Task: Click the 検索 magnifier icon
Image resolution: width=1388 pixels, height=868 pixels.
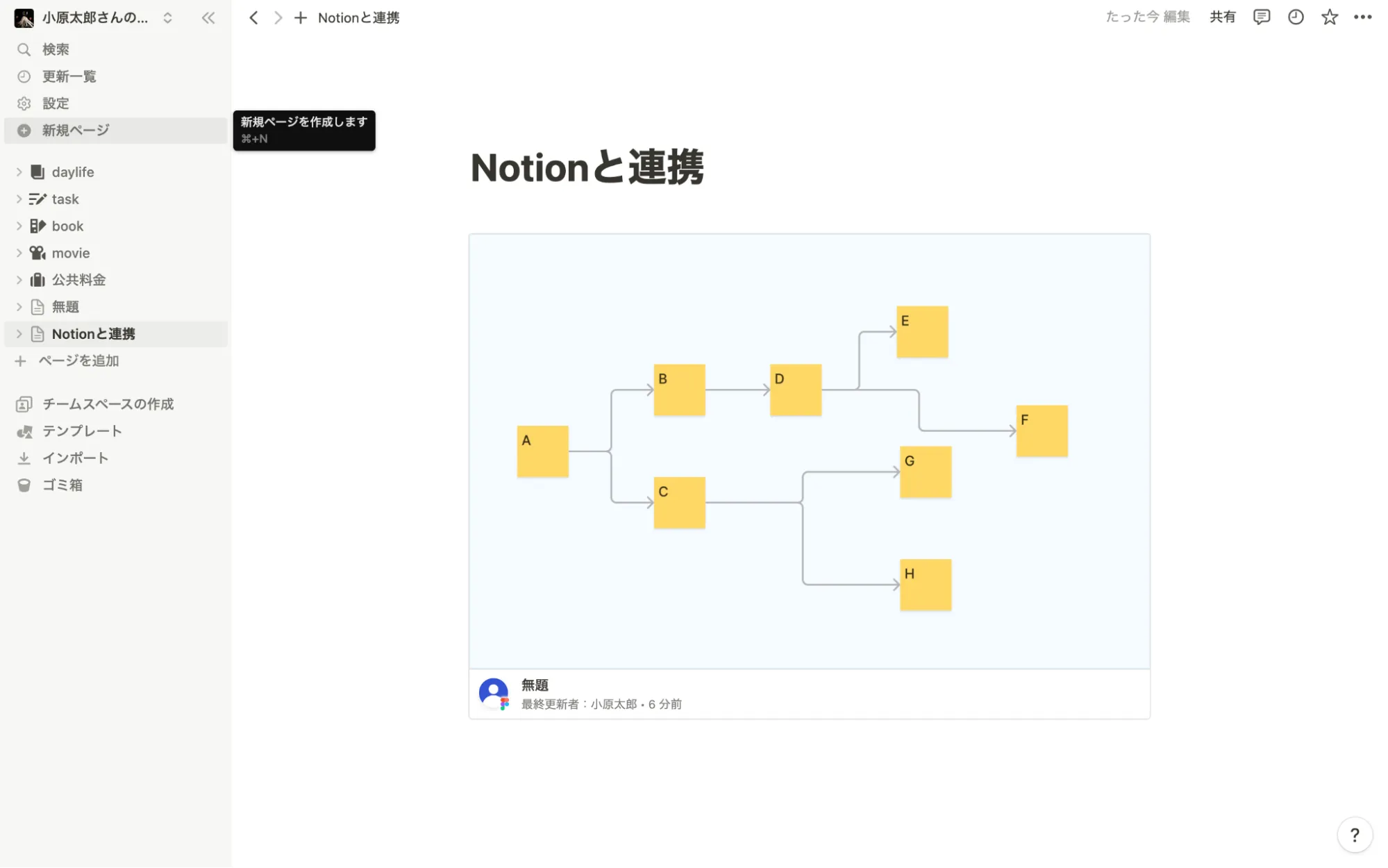Action: (24, 49)
